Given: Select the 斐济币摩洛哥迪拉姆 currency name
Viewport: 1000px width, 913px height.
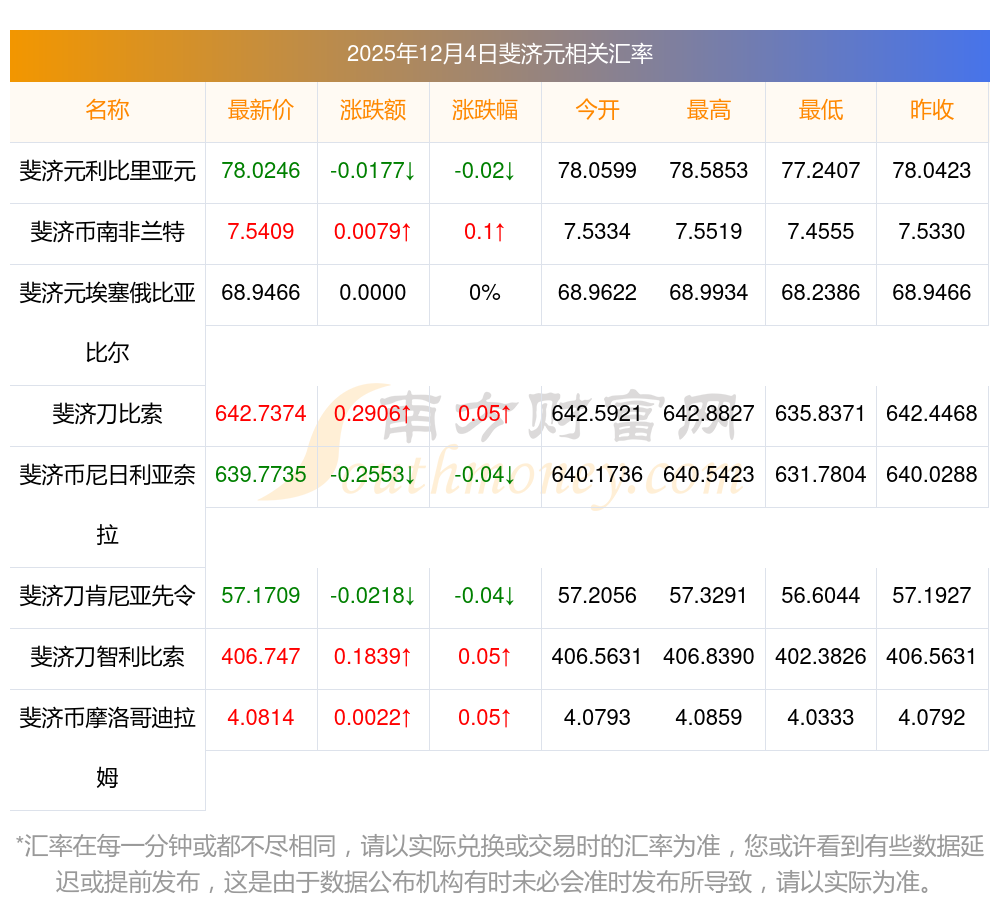Looking at the screenshot, I should click(x=107, y=747).
